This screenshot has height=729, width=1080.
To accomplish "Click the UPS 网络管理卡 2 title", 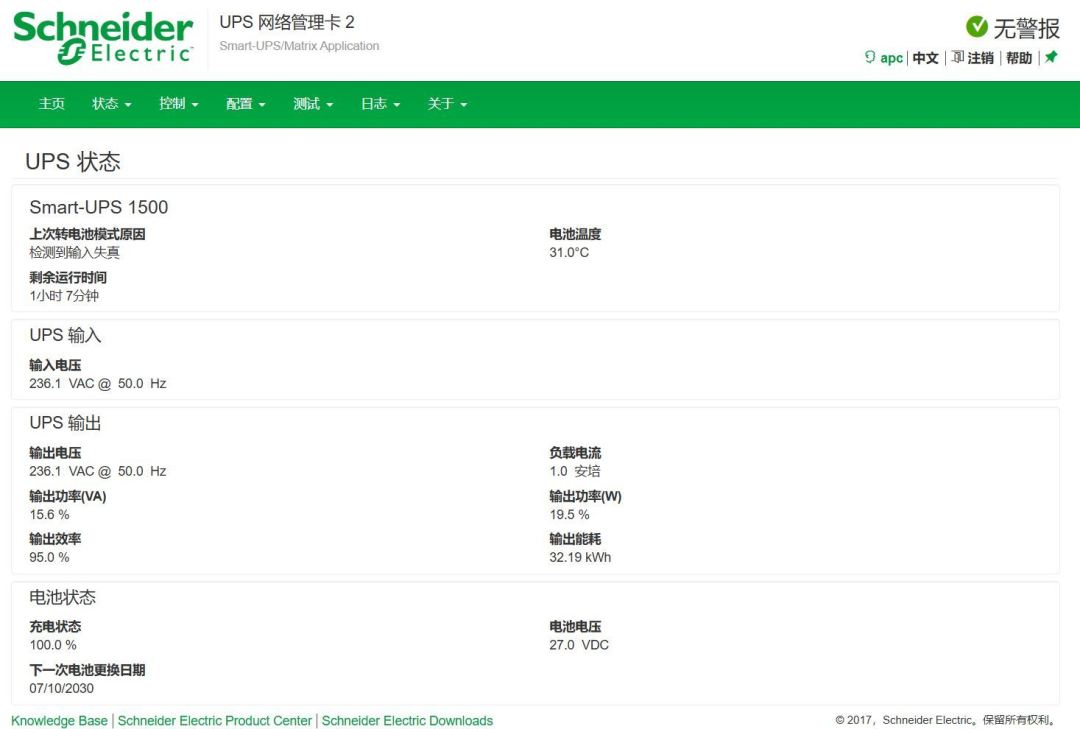I will pyautogui.click(x=287, y=22).
